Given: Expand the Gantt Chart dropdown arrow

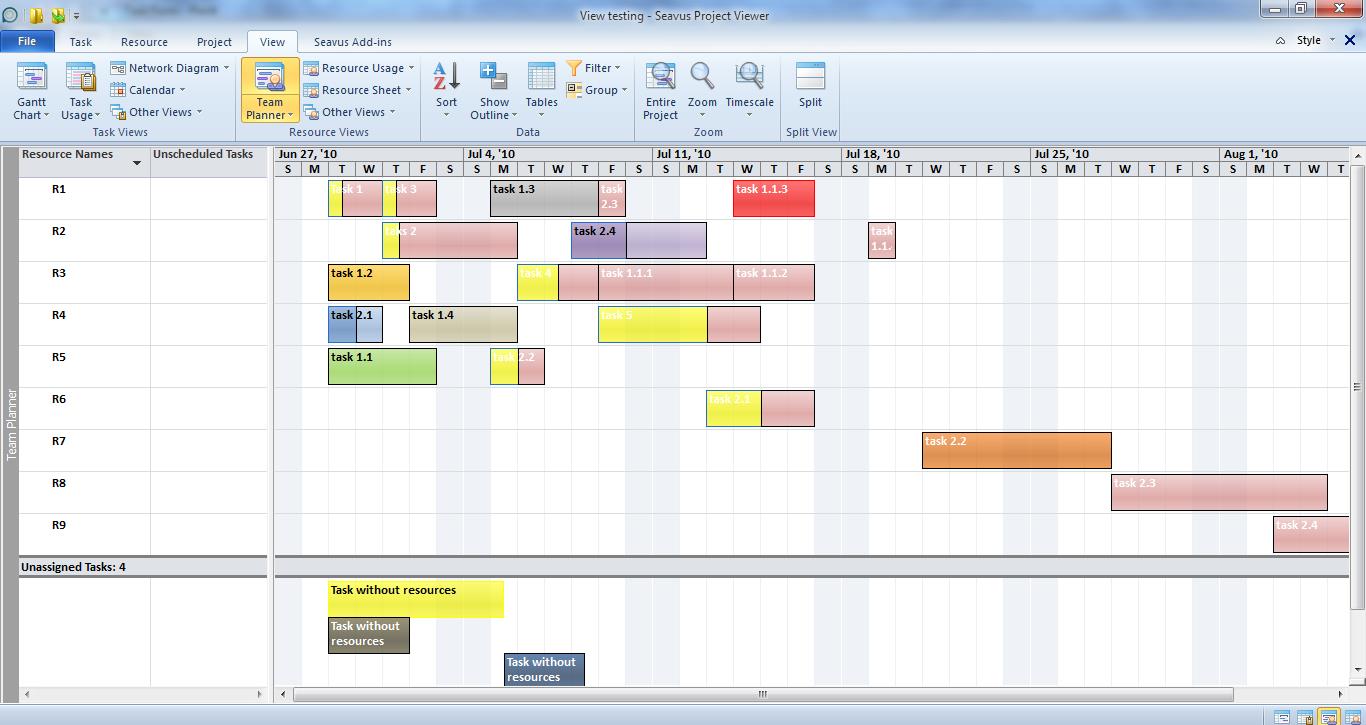Looking at the screenshot, I should (x=45, y=115).
